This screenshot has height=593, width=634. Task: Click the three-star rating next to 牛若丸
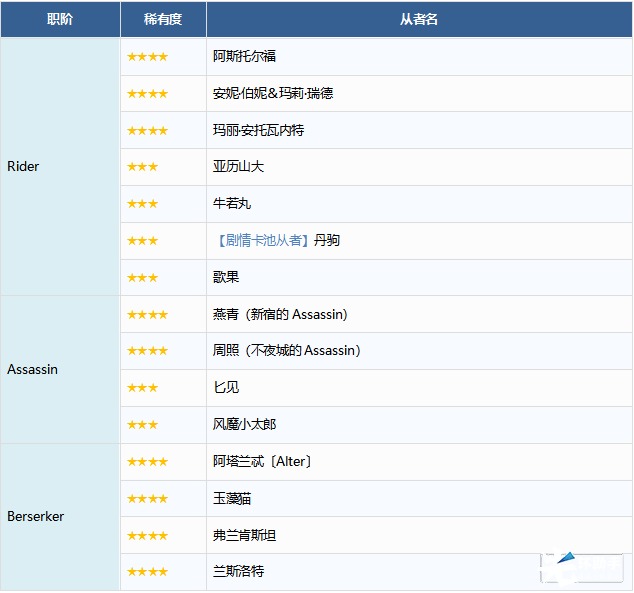(142, 204)
